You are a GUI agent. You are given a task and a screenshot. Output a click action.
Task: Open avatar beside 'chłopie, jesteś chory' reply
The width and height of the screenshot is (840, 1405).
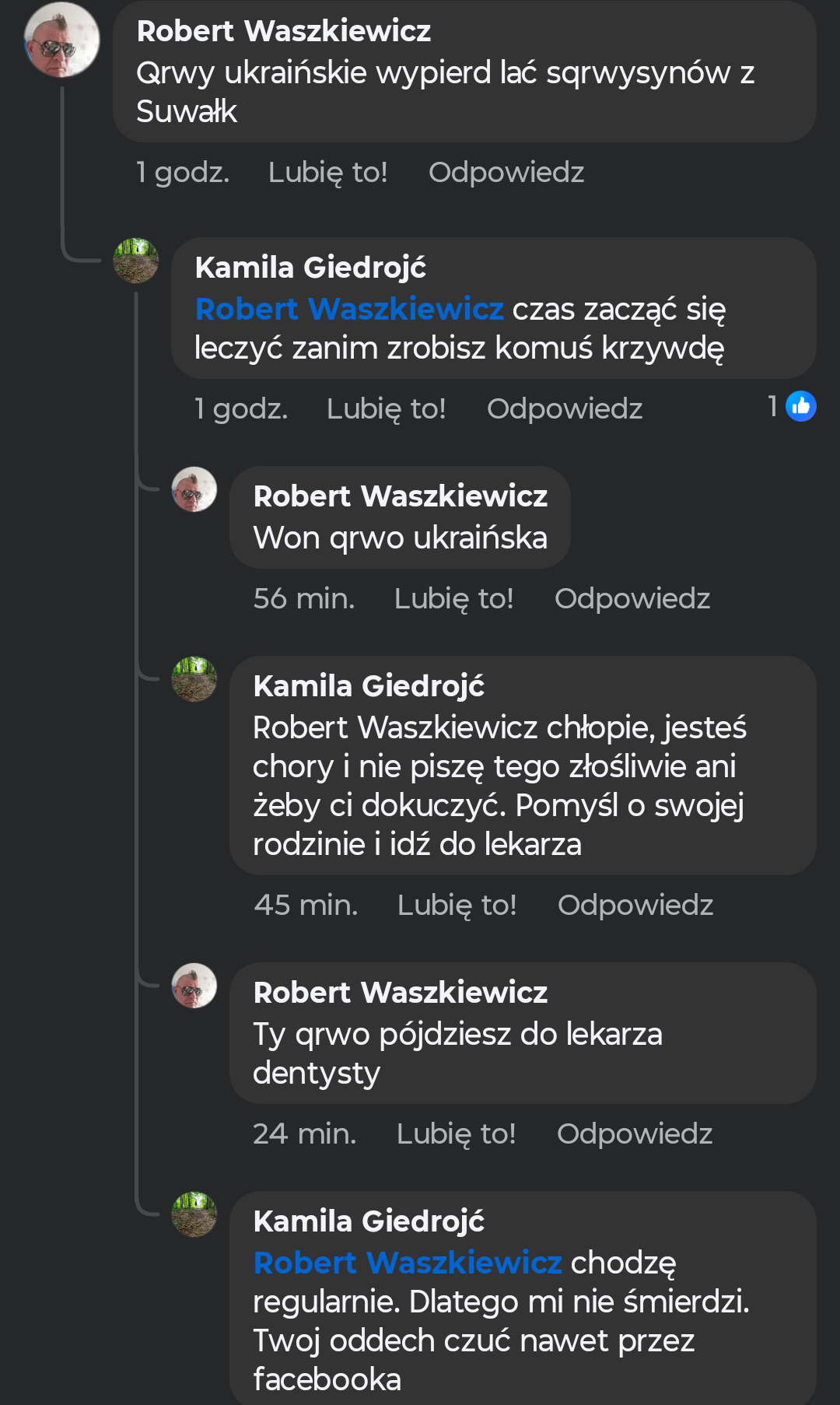(x=194, y=679)
